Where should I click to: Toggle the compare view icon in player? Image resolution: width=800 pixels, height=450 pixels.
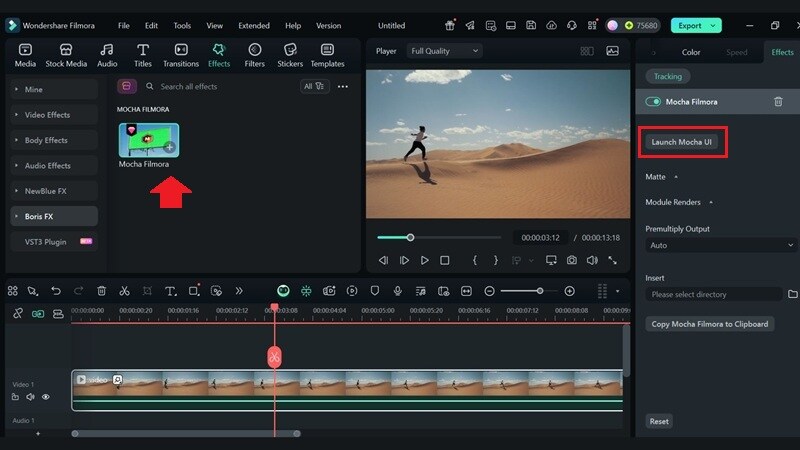pos(587,51)
